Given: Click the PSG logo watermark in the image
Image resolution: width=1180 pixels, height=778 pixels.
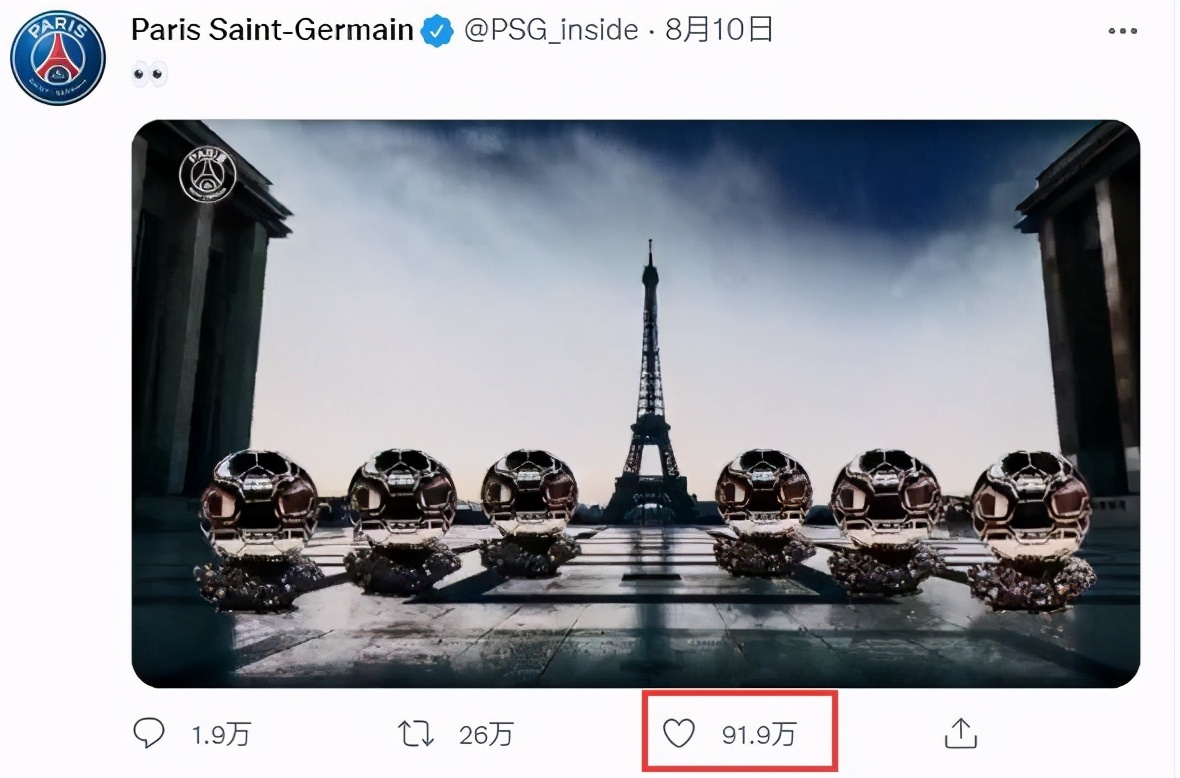Looking at the screenshot, I should point(207,173).
